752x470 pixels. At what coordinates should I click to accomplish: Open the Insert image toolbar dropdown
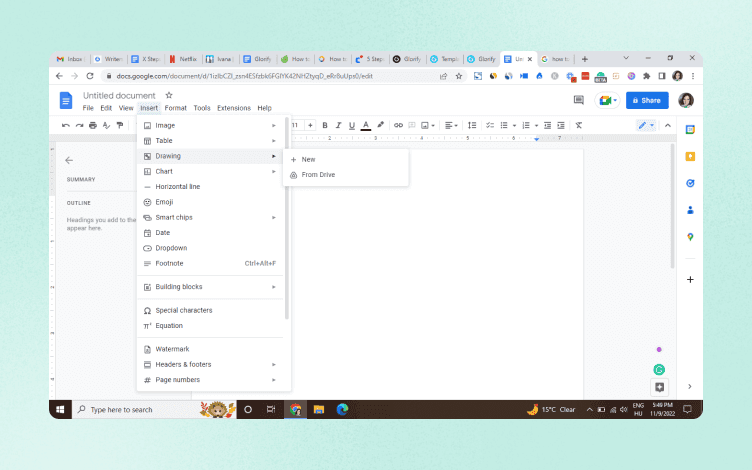[x=427, y=126]
